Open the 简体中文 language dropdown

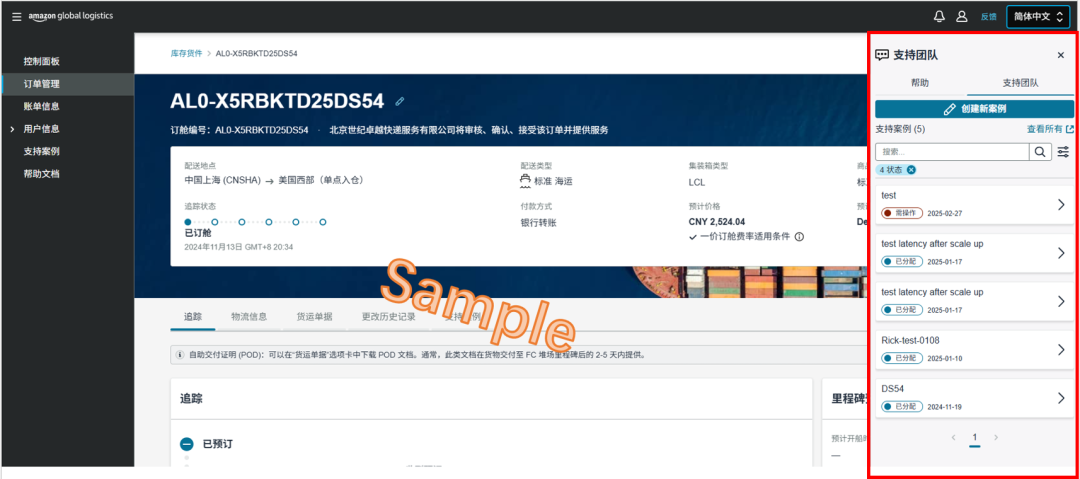[1038, 17]
